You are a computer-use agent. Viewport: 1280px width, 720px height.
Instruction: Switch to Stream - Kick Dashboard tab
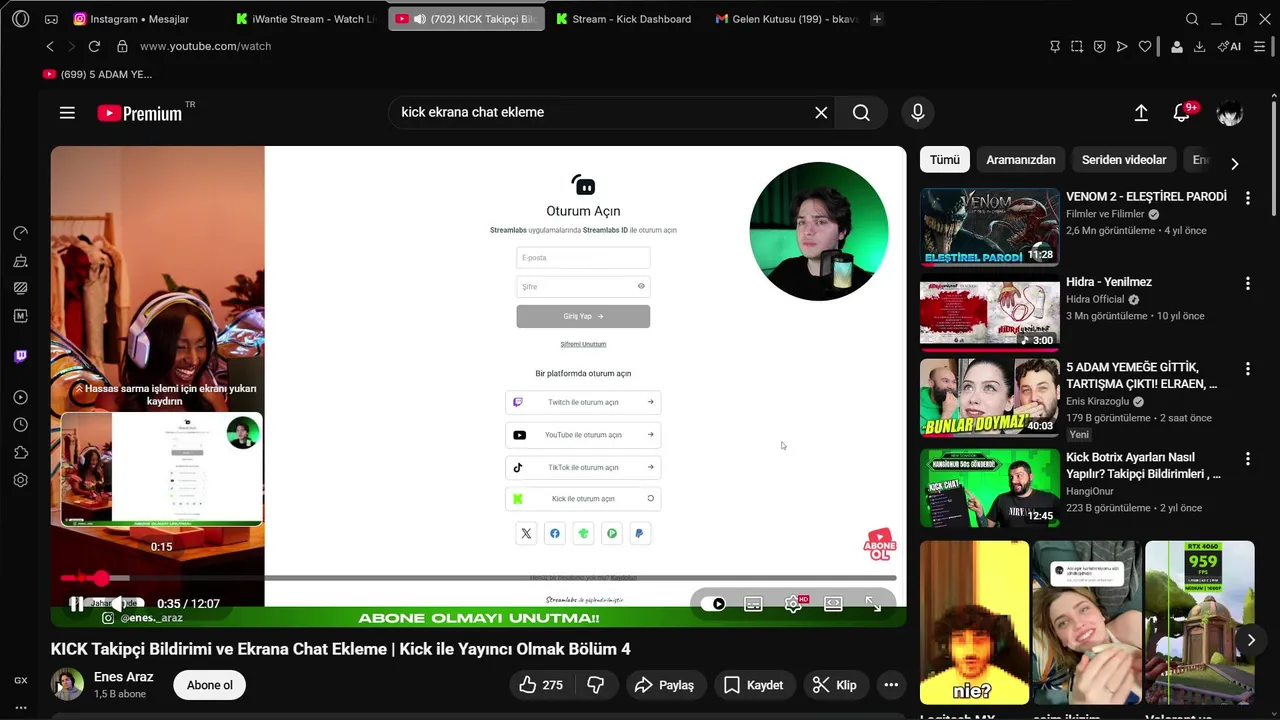coord(627,19)
